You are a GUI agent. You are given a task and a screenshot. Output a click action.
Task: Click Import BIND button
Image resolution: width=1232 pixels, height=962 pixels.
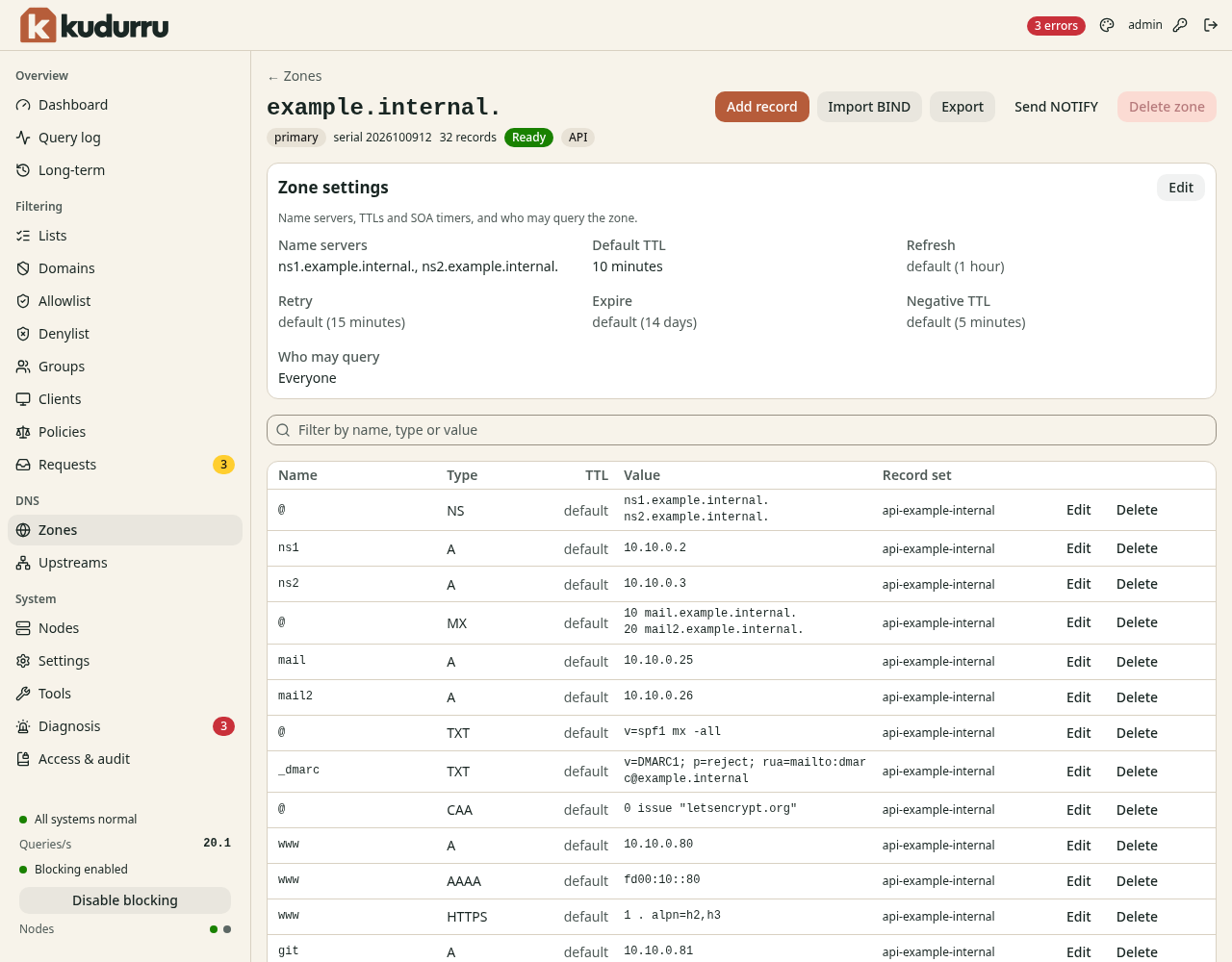[869, 107]
